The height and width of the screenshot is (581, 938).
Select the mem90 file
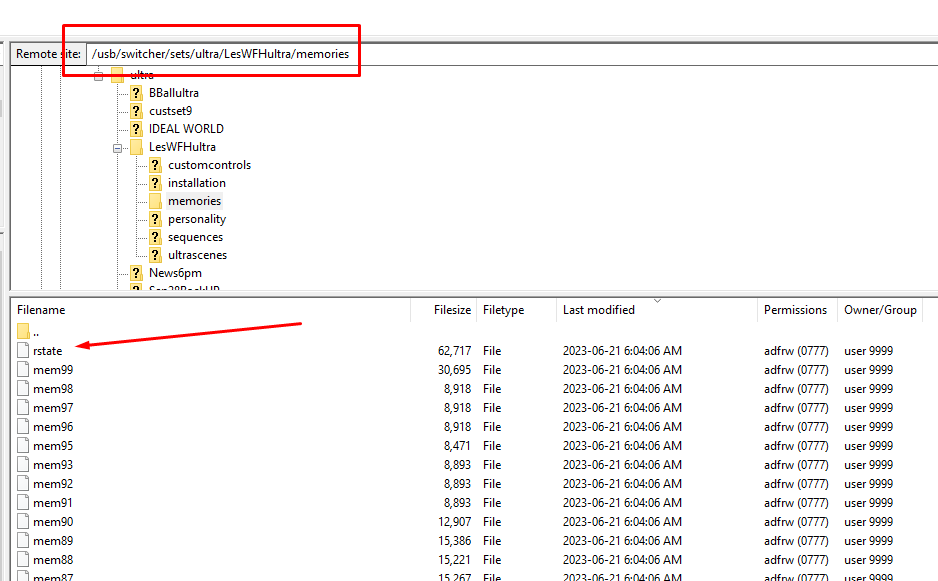click(53, 522)
